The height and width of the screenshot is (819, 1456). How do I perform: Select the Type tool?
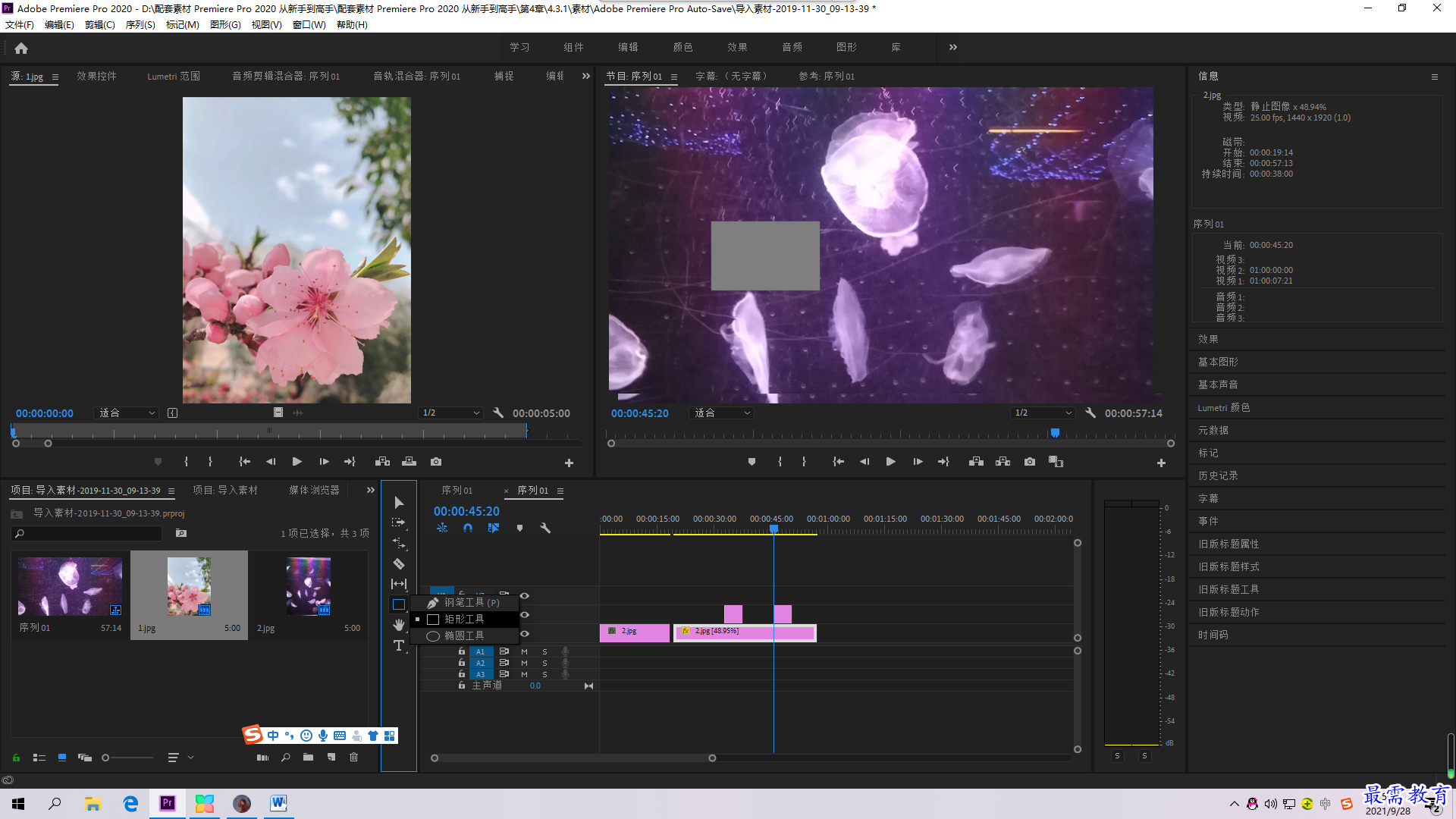click(399, 645)
